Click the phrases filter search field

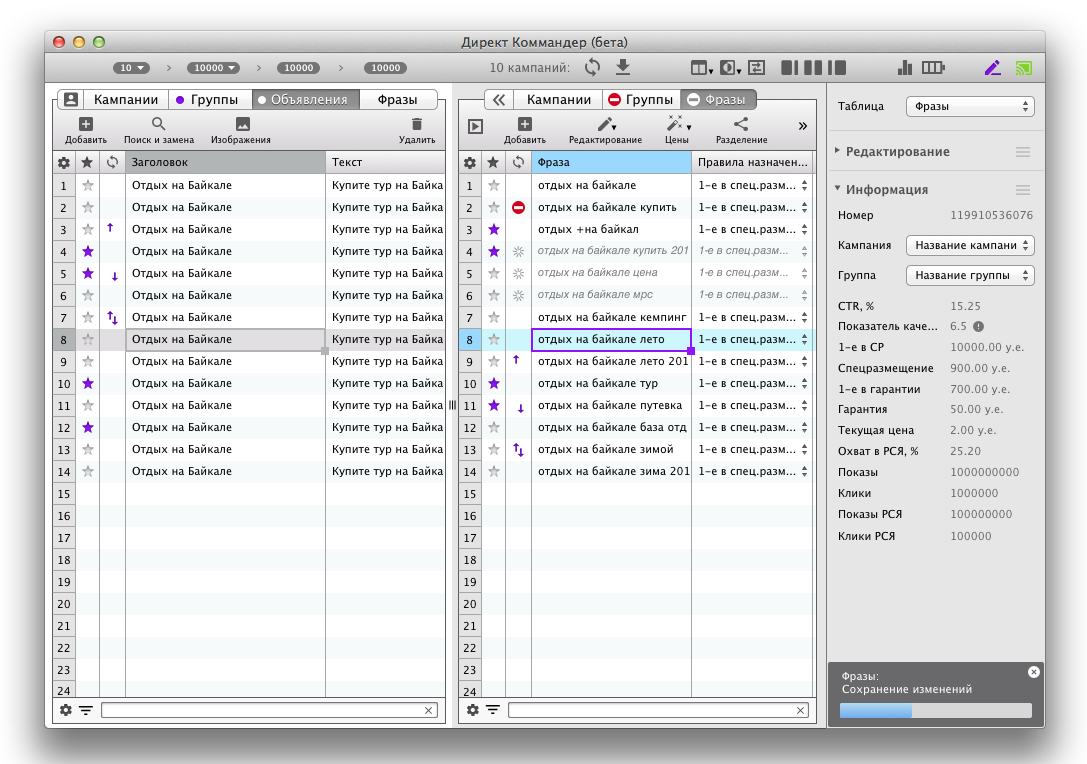(x=657, y=710)
